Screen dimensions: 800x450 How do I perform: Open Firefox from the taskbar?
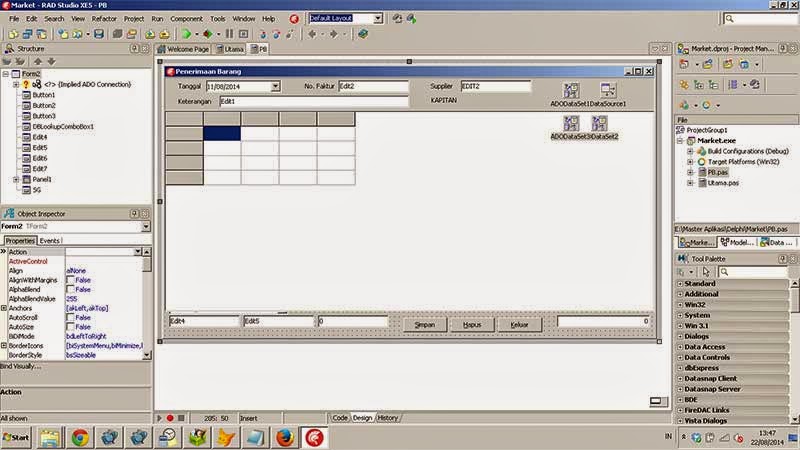point(285,438)
